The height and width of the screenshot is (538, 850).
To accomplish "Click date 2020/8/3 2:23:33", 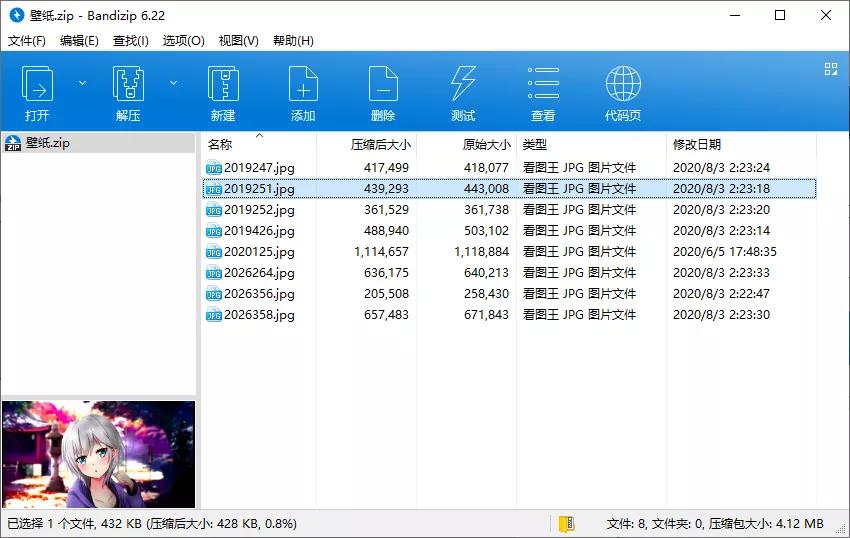I will (x=722, y=273).
